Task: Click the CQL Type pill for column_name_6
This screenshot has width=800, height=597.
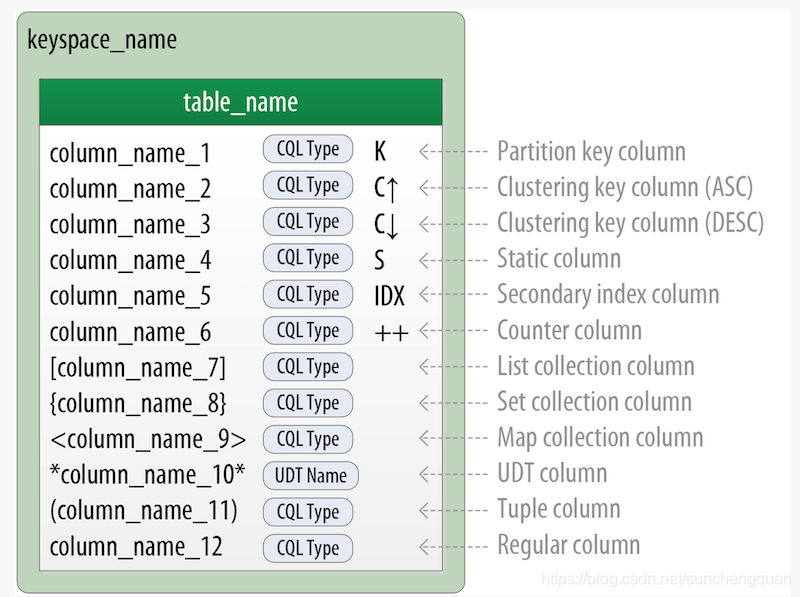Action: [308, 331]
